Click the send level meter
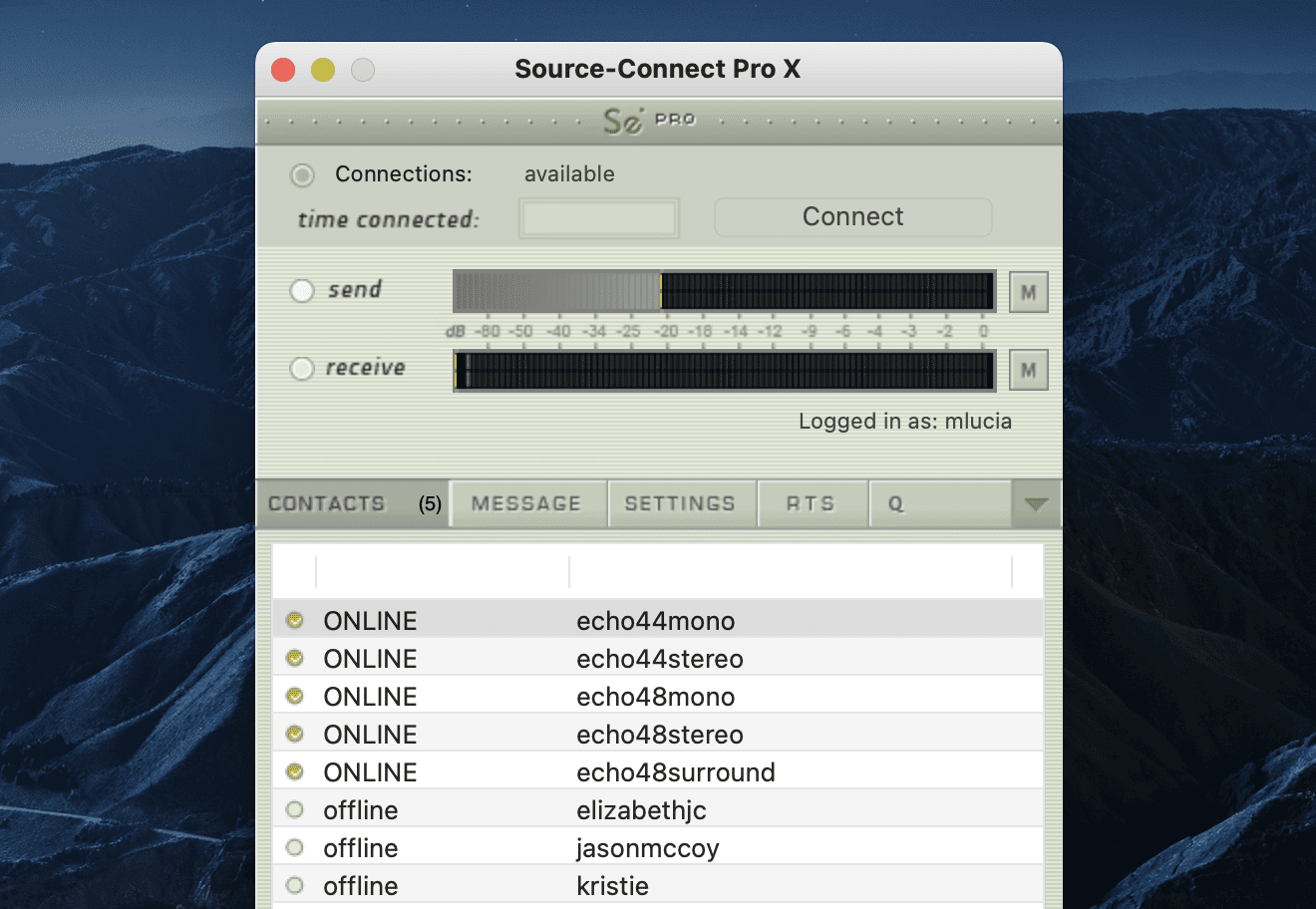 click(723, 290)
